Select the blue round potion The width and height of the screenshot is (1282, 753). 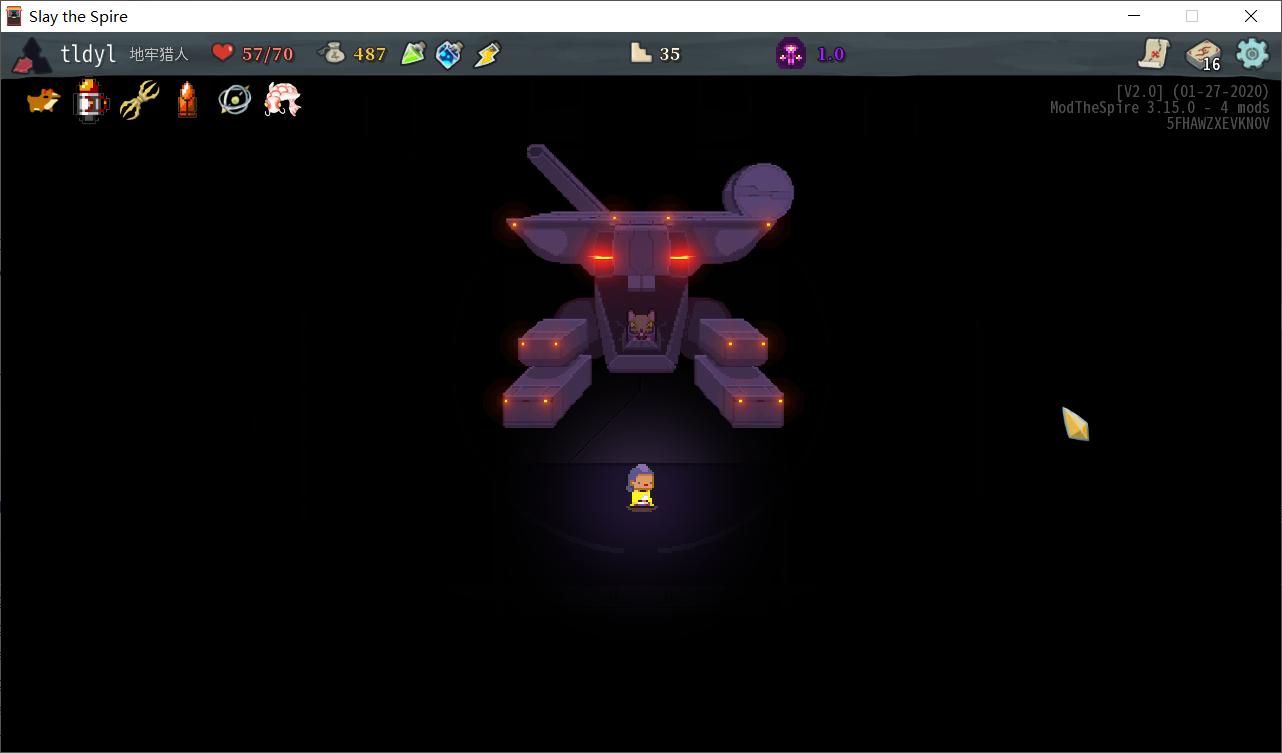(x=449, y=54)
